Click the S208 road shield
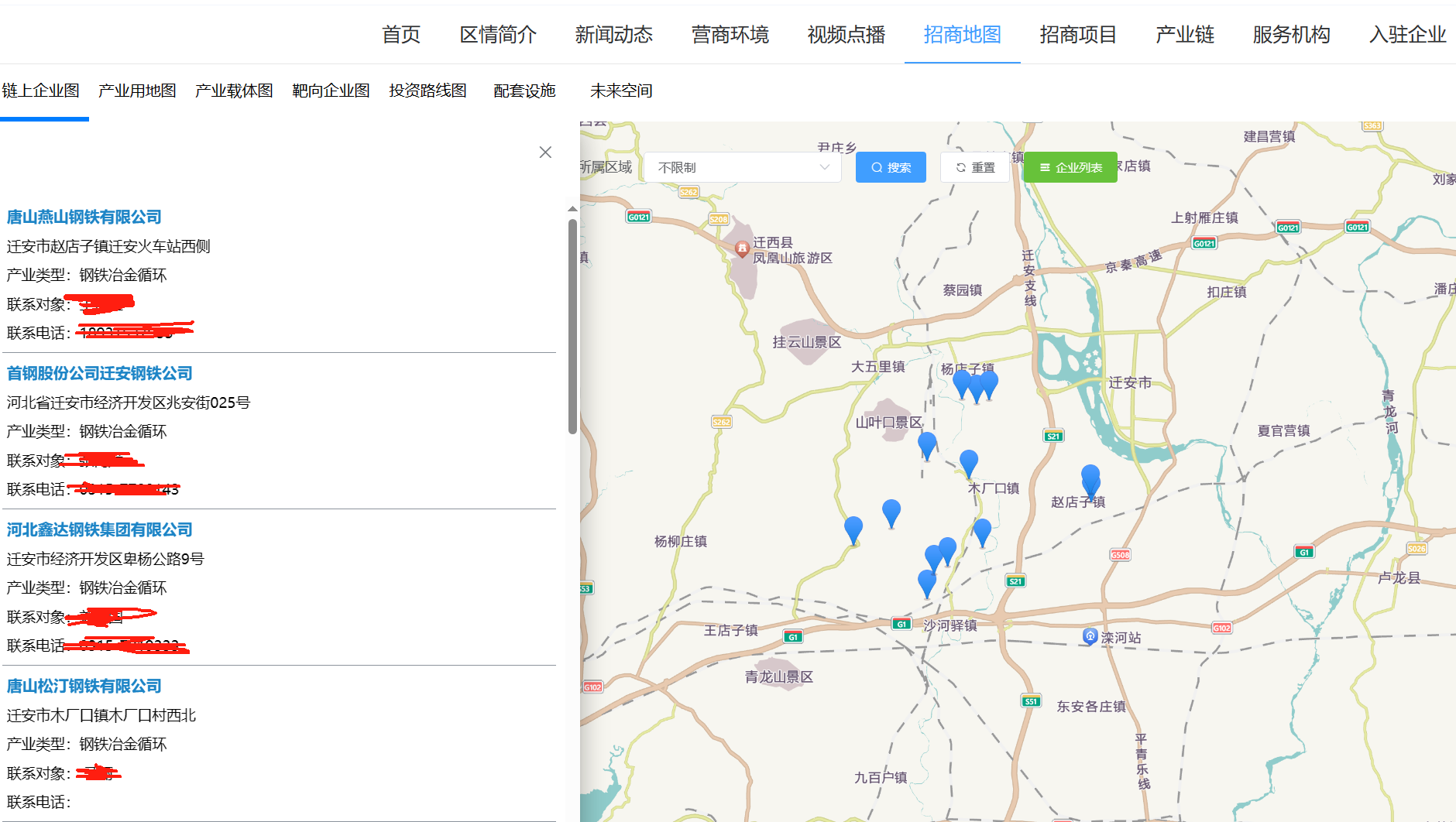The width and height of the screenshot is (1456, 822). coord(719,219)
